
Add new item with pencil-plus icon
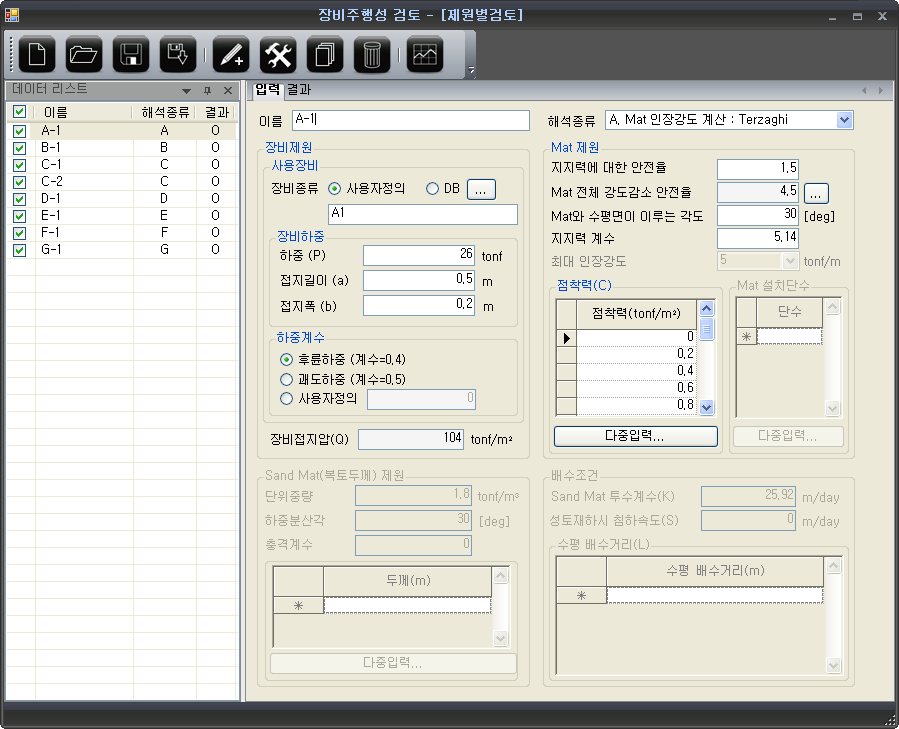pos(231,54)
